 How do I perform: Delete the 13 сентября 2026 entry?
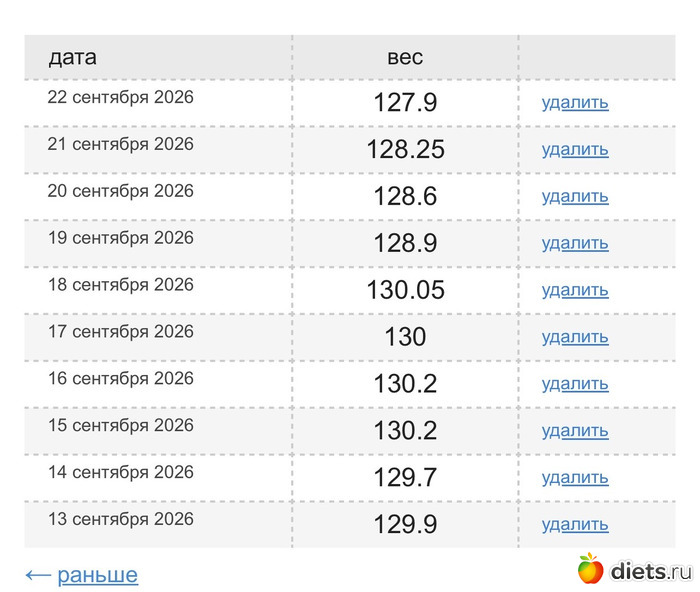[575, 525]
